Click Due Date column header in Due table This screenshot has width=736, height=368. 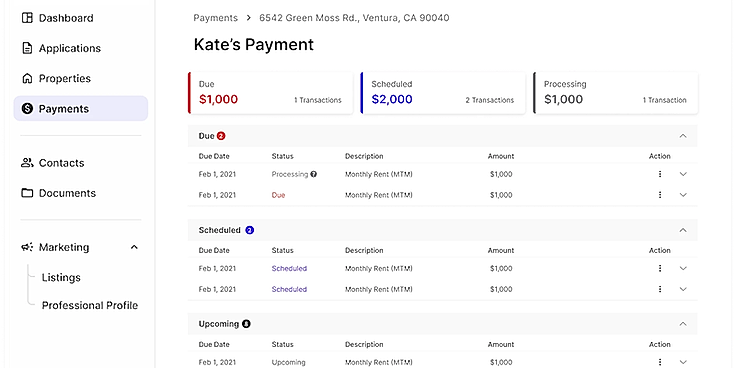[x=214, y=156]
